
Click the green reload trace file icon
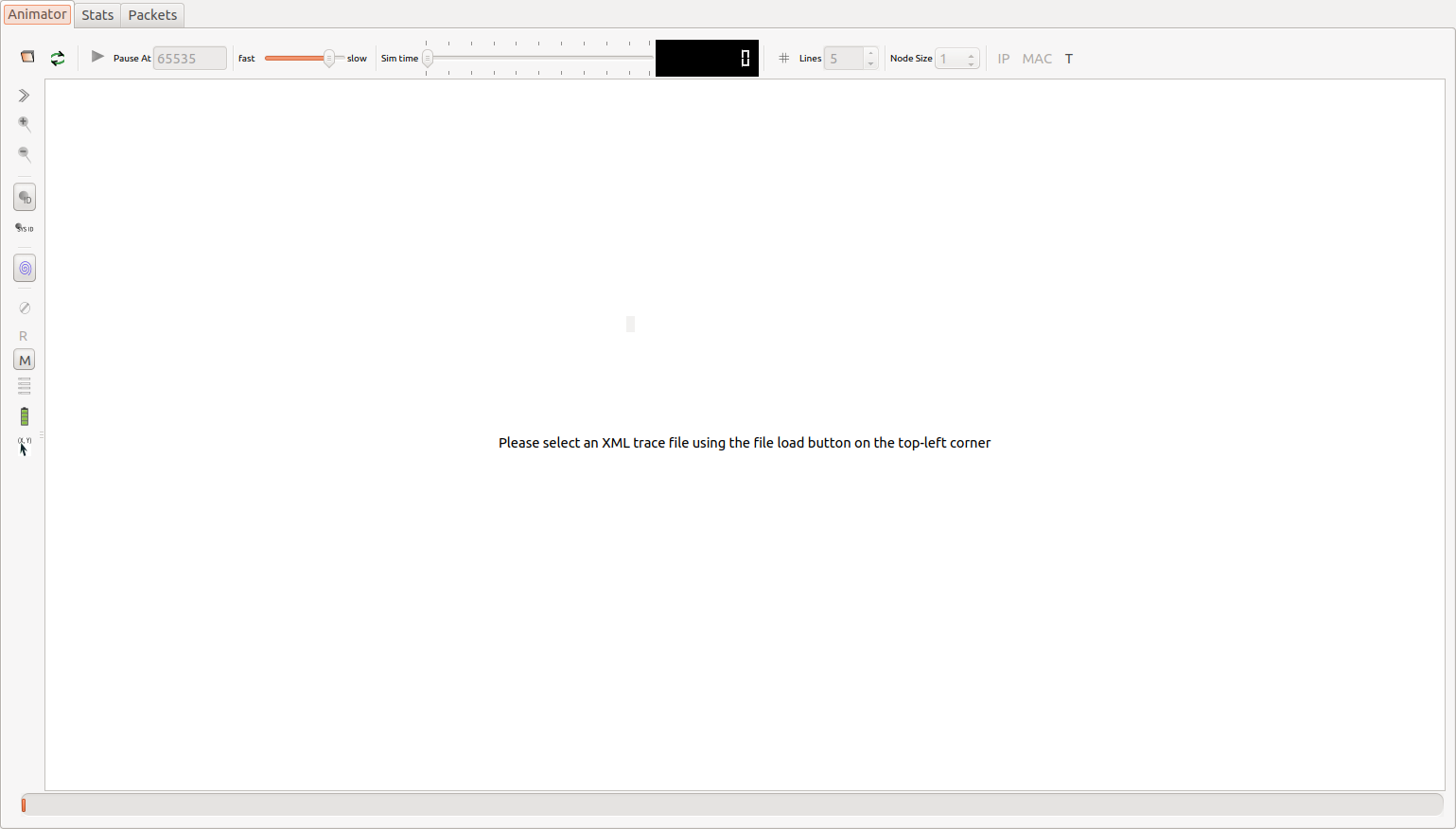58,59
